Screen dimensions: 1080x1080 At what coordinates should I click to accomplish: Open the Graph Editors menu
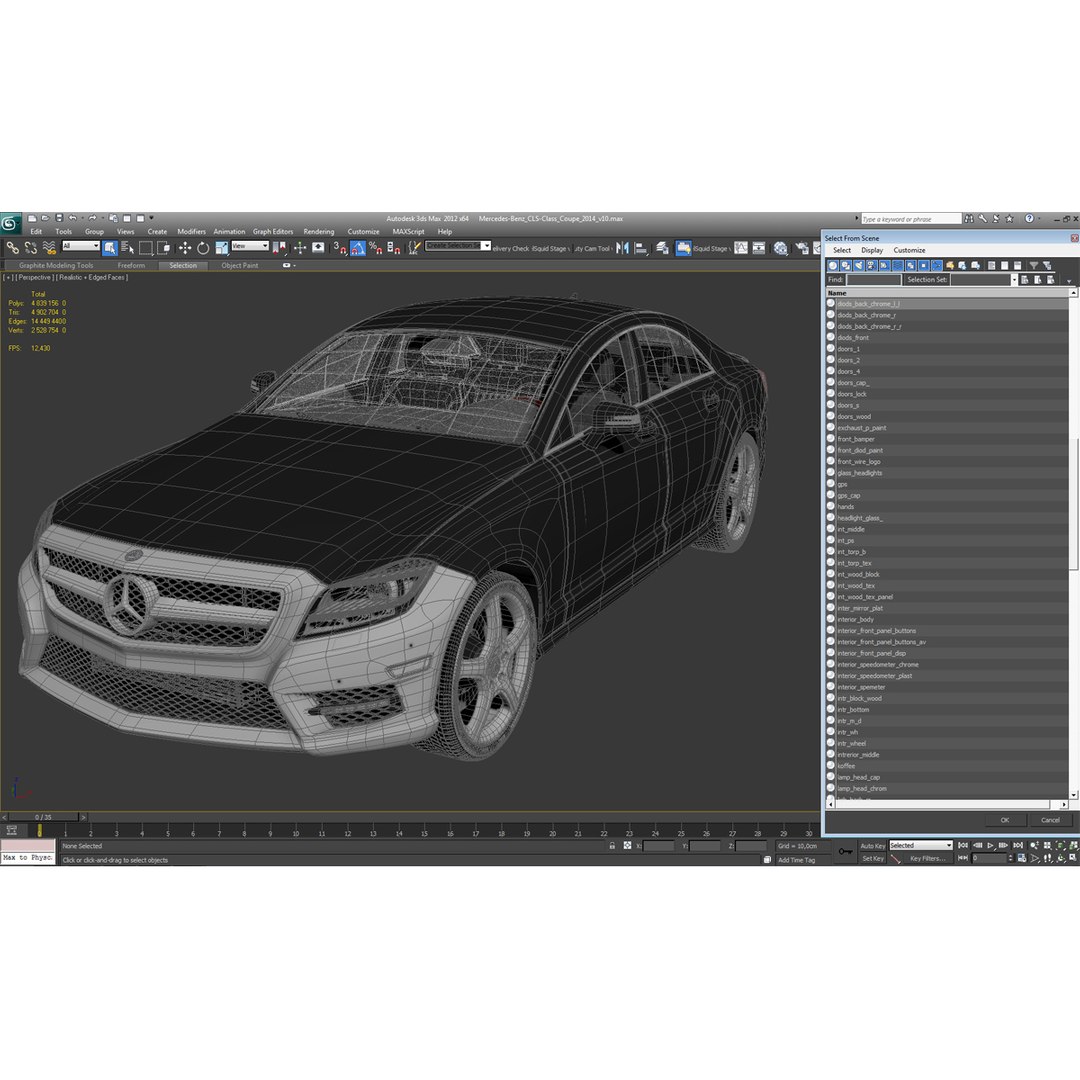click(273, 231)
